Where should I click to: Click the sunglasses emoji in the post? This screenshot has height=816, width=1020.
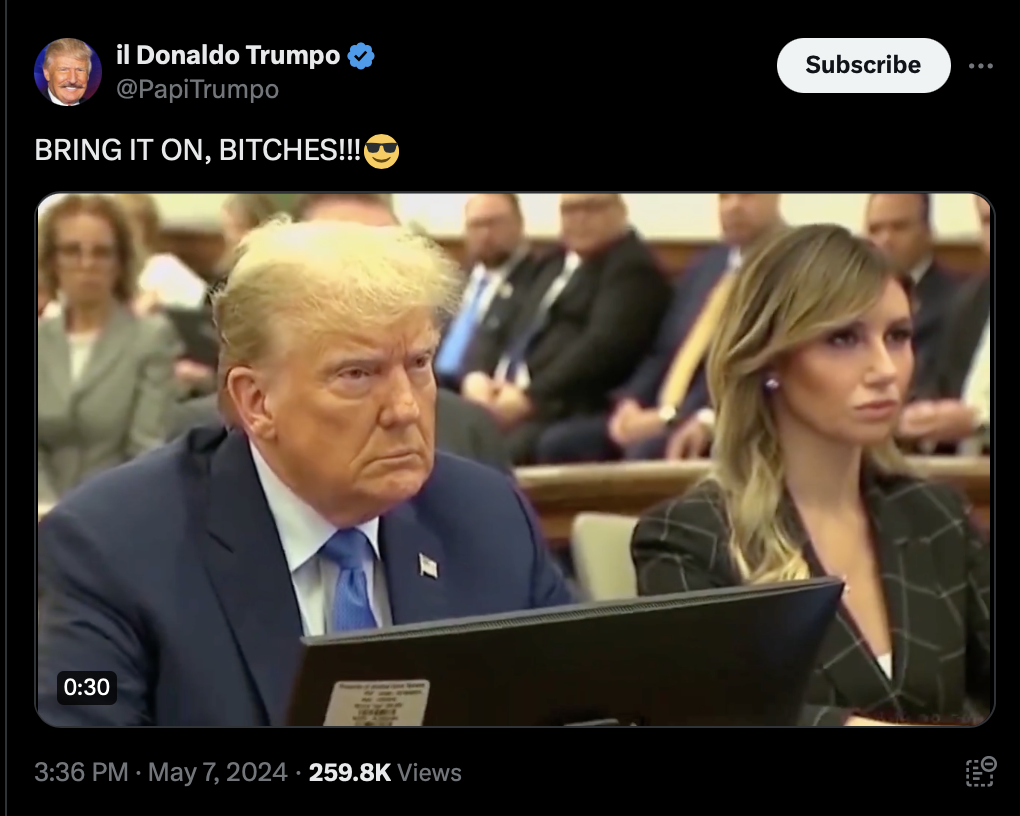tap(381, 151)
